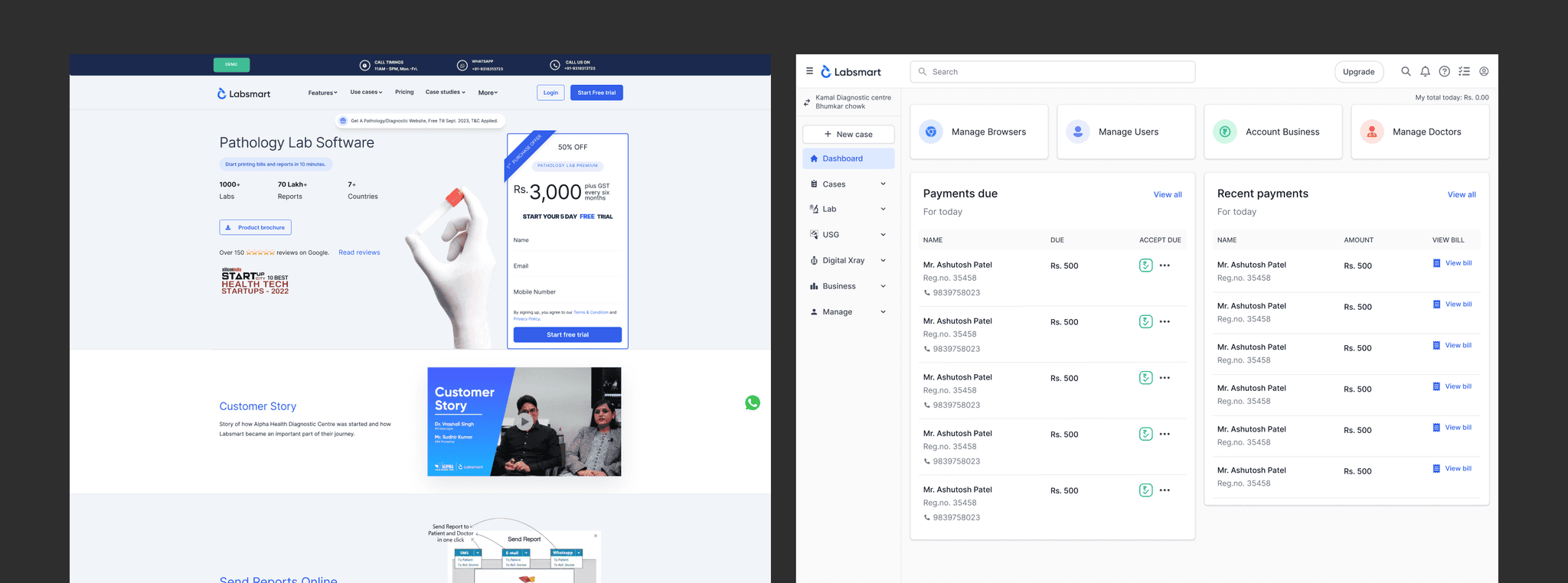Open the Manage sidebar section
The width and height of the screenshot is (1568, 583).
848,312
